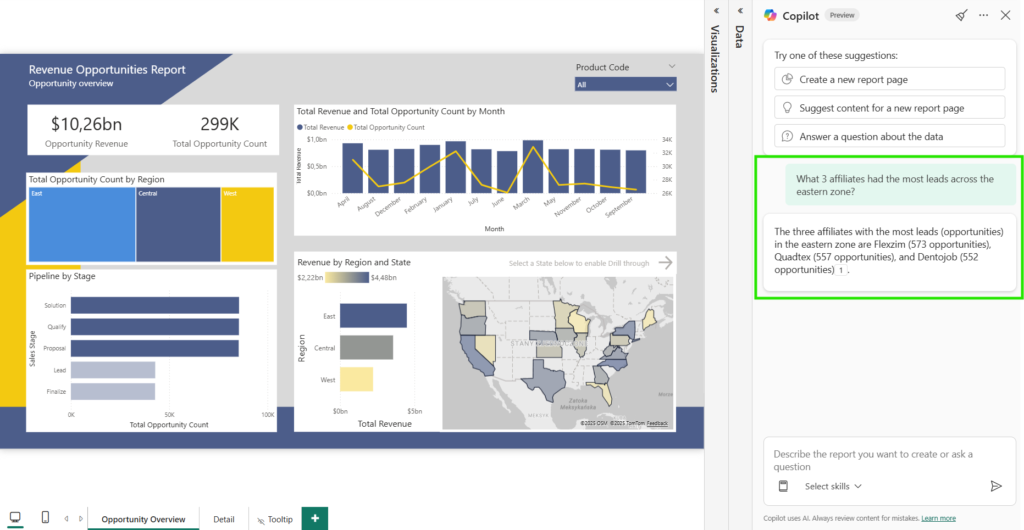Open the Detail page tab
This screenshot has width=1024, height=530.
pyautogui.click(x=223, y=519)
